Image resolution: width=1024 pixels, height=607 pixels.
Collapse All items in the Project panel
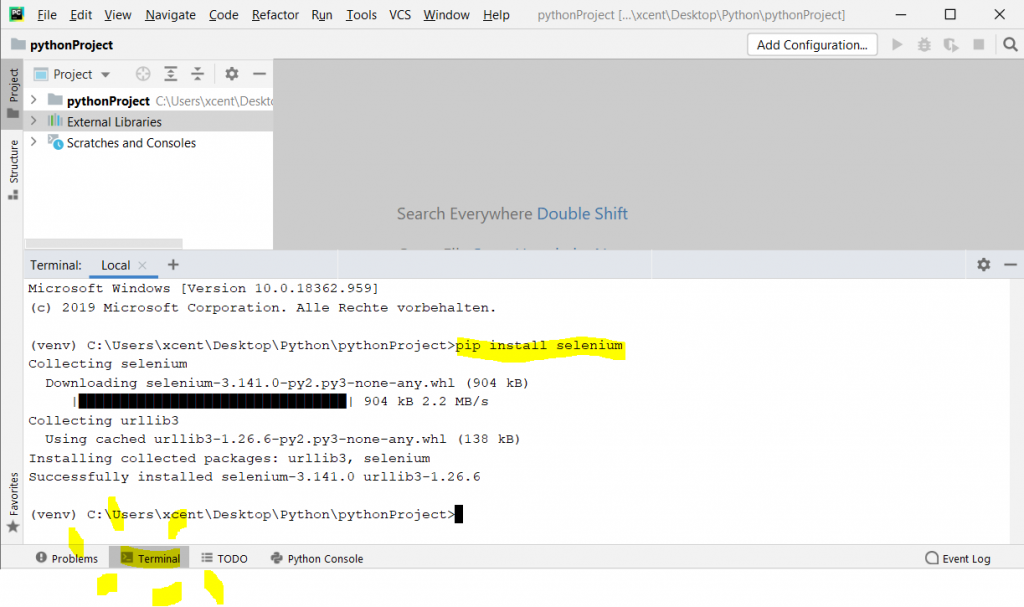click(x=197, y=73)
